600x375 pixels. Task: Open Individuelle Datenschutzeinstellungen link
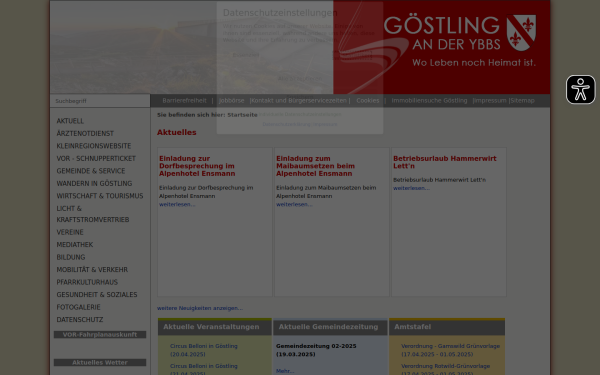pyautogui.click(x=300, y=114)
